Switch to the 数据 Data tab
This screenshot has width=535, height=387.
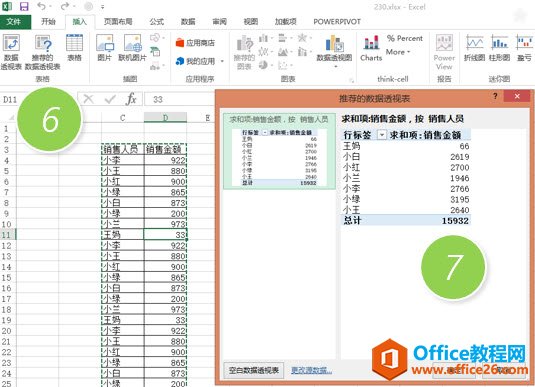tap(188, 22)
